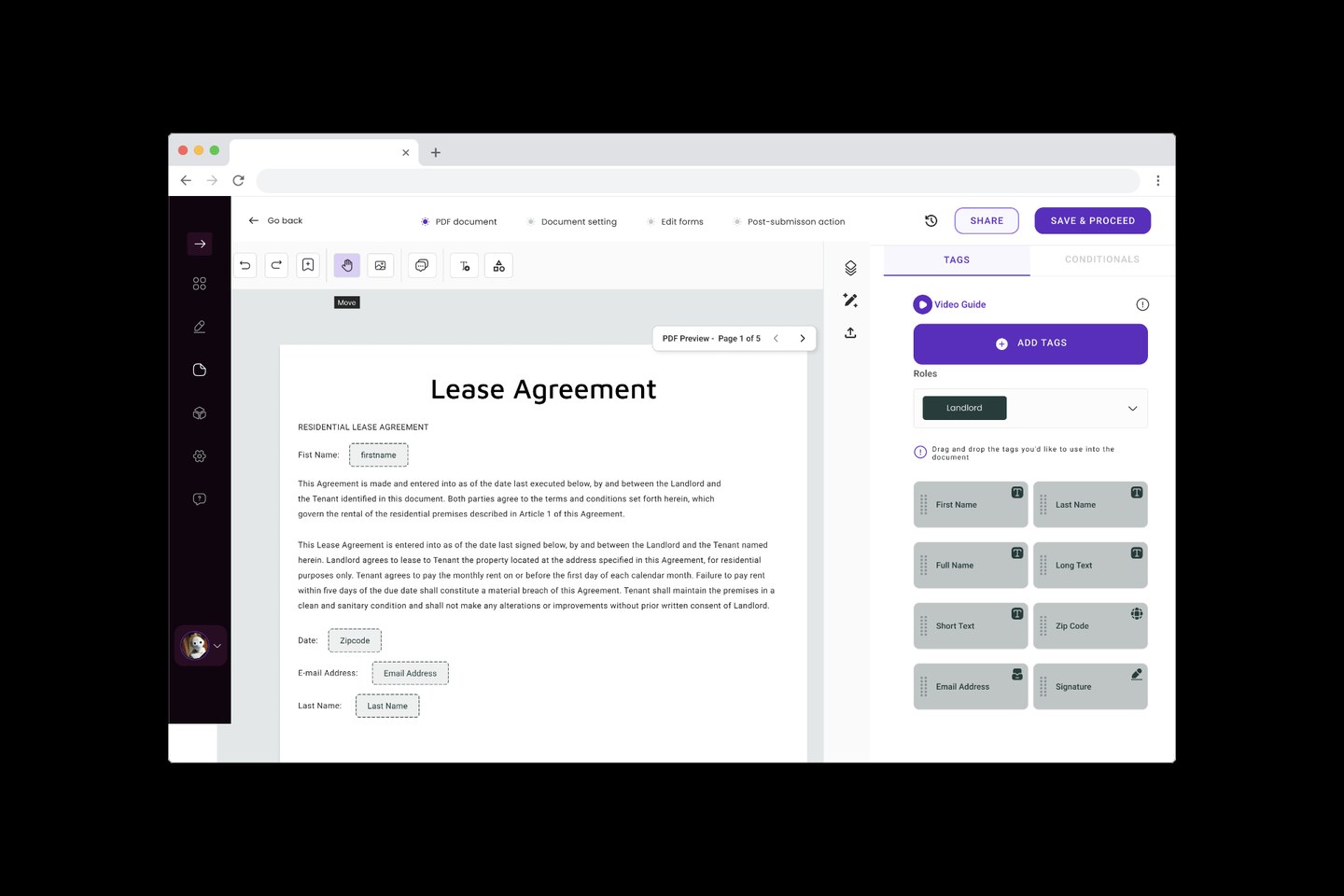Open settings gear in the sidebar

200,456
